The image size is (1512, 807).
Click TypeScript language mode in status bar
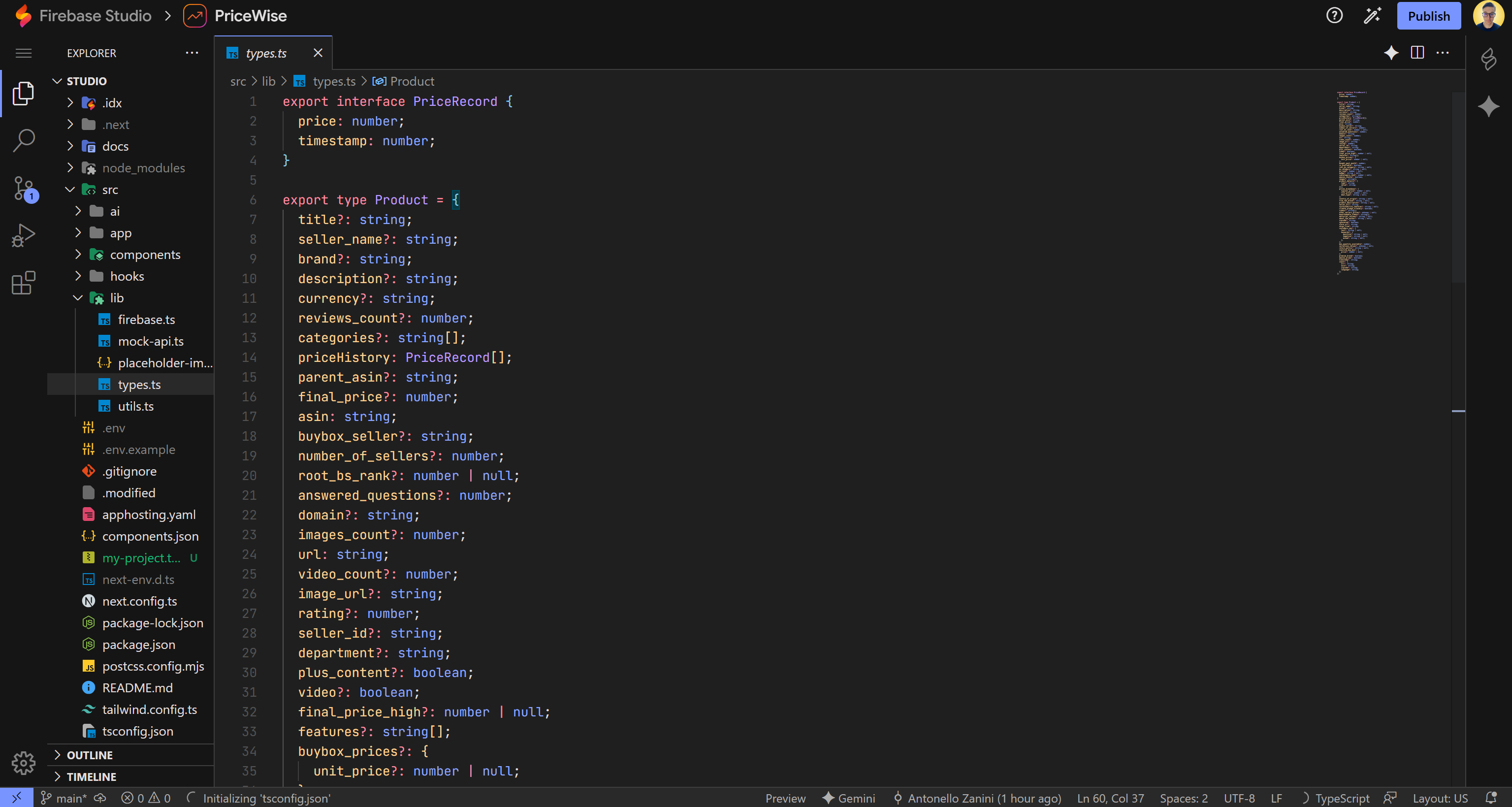1342,798
